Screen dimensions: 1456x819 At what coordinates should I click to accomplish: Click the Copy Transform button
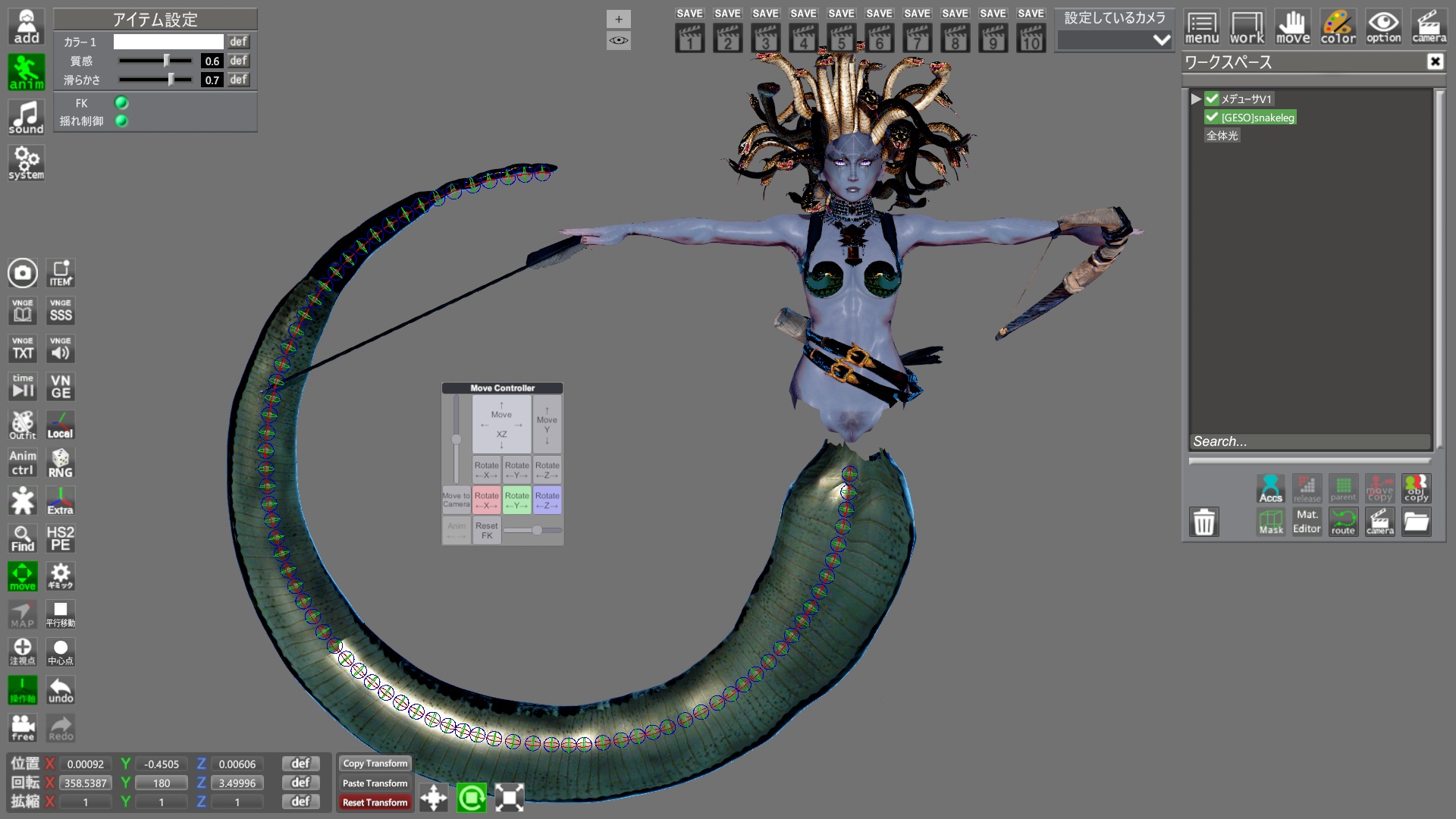coord(375,764)
